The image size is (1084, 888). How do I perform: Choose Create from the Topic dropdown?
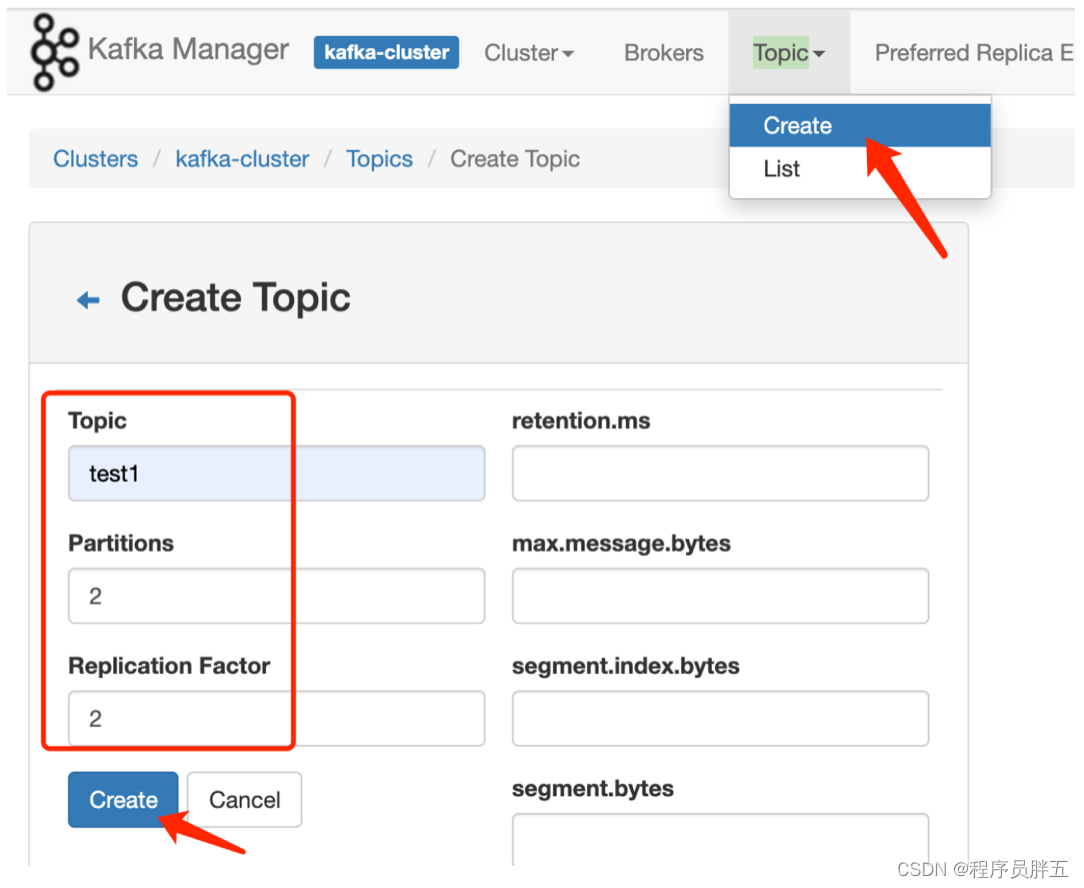[x=859, y=125]
